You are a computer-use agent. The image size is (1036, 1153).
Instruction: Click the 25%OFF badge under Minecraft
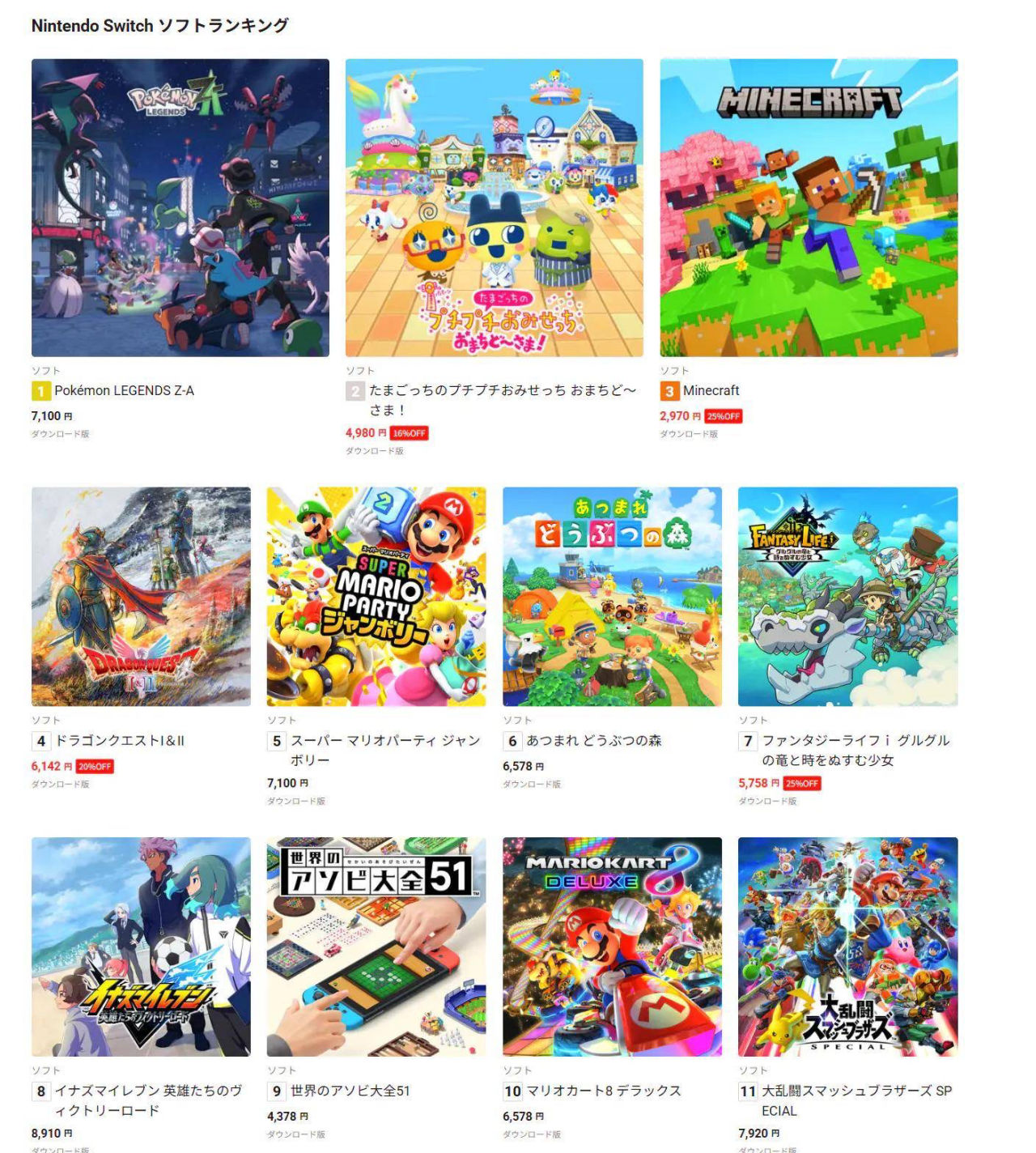click(x=723, y=416)
